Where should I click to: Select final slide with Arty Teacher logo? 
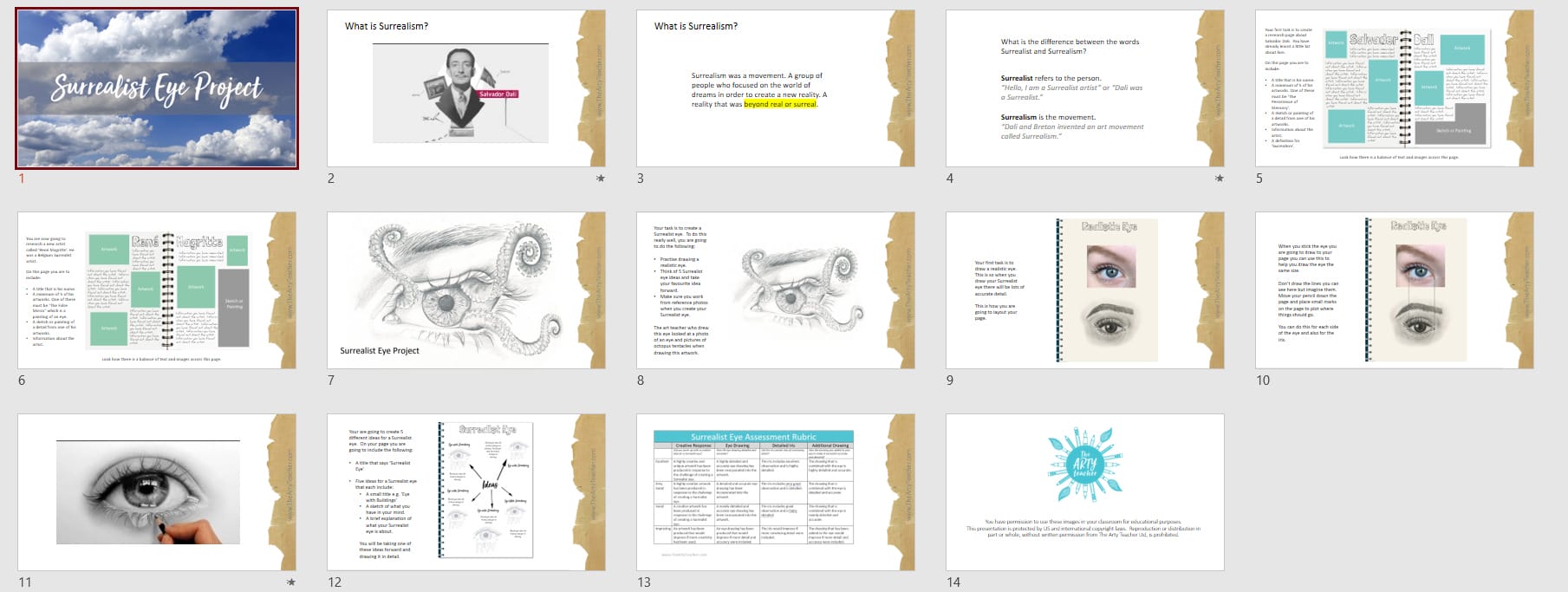click(x=1084, y=492)
